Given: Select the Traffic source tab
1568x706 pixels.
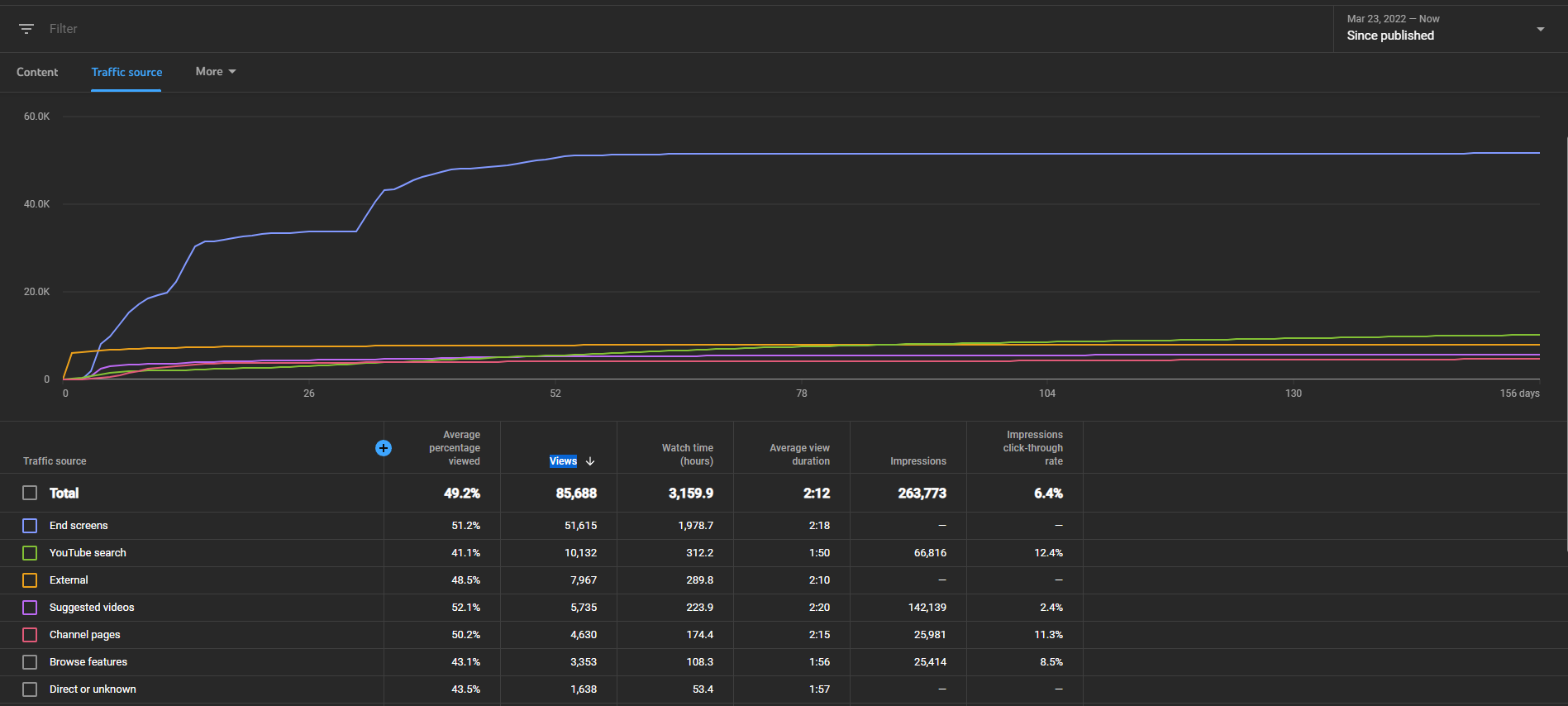Looking at the screenshot, I should click(126, 72).
